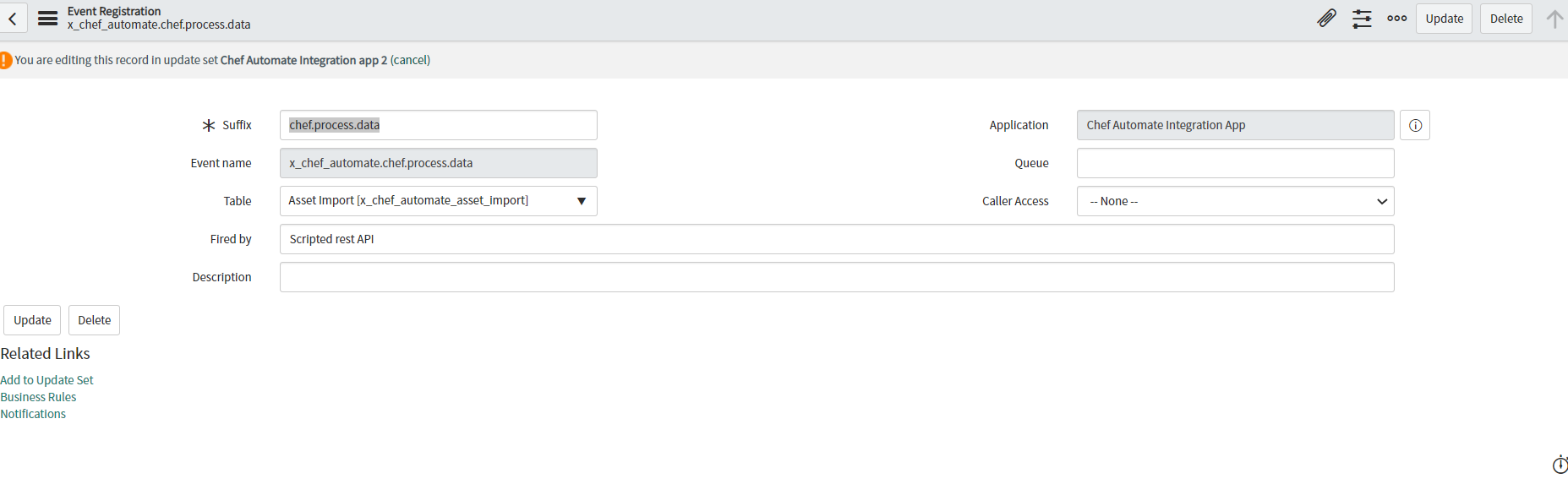Screen dimensions: 1568x495
Task: Click into the Description text field
Action: click(836, 277)
